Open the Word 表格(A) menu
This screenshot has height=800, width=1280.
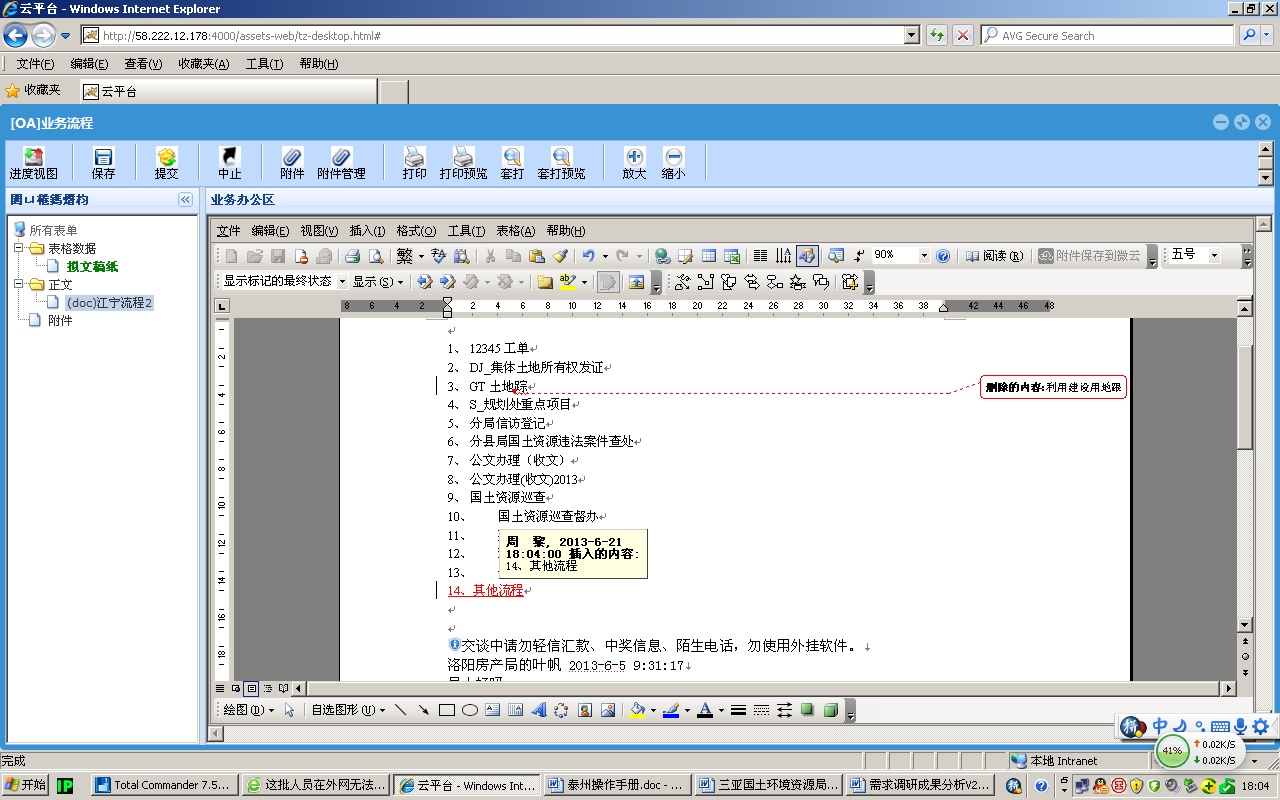(x=516, y=231)
